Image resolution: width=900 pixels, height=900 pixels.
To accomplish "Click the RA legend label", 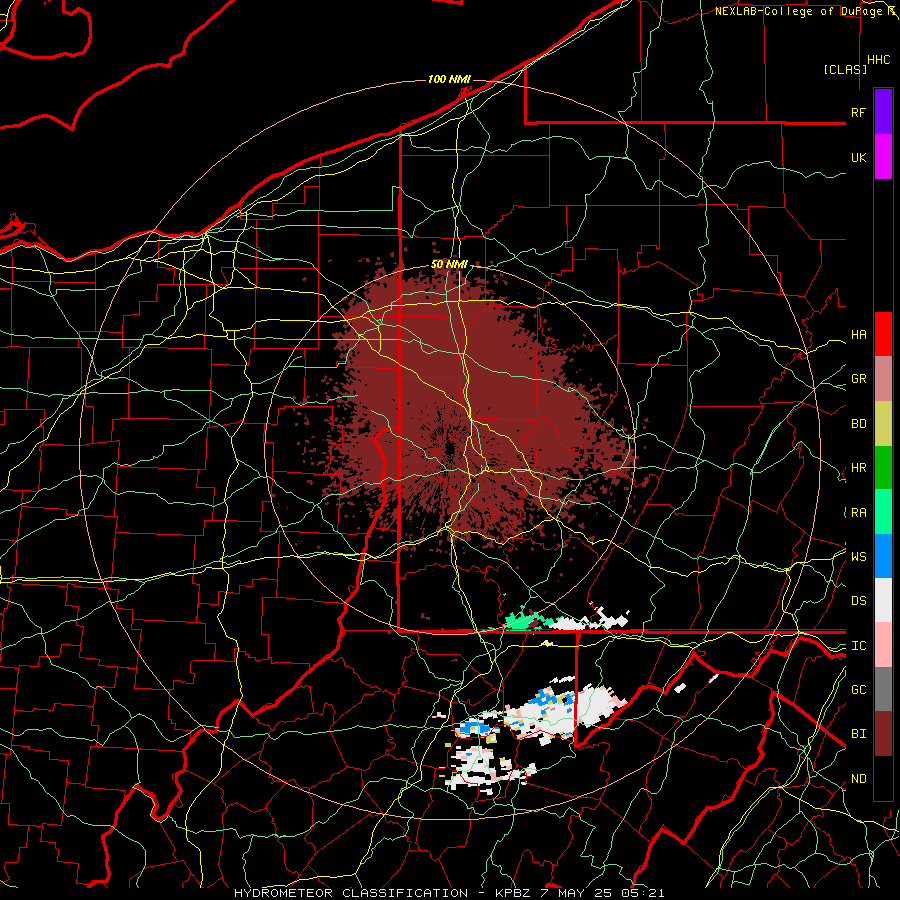I will [x=858, y=513].
